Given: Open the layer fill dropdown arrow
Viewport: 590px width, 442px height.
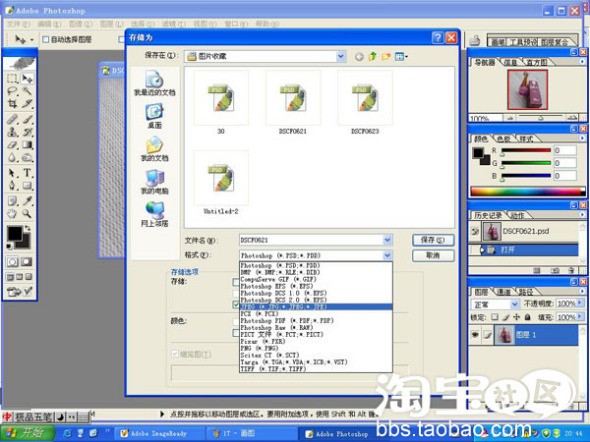Looking at the screenshot, I should (x=581, y=317).
